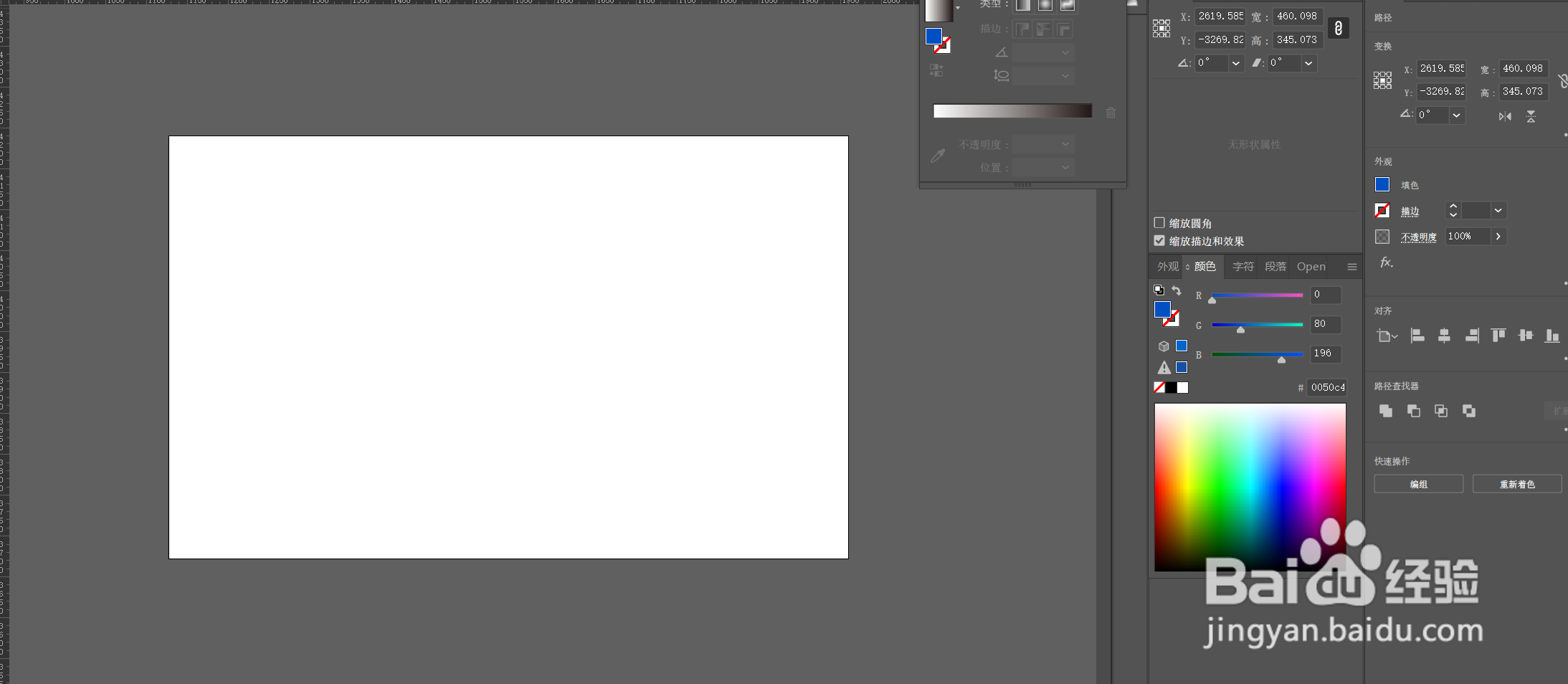
Task: Click vertical align bottom icon
Action: [1552, 336]
